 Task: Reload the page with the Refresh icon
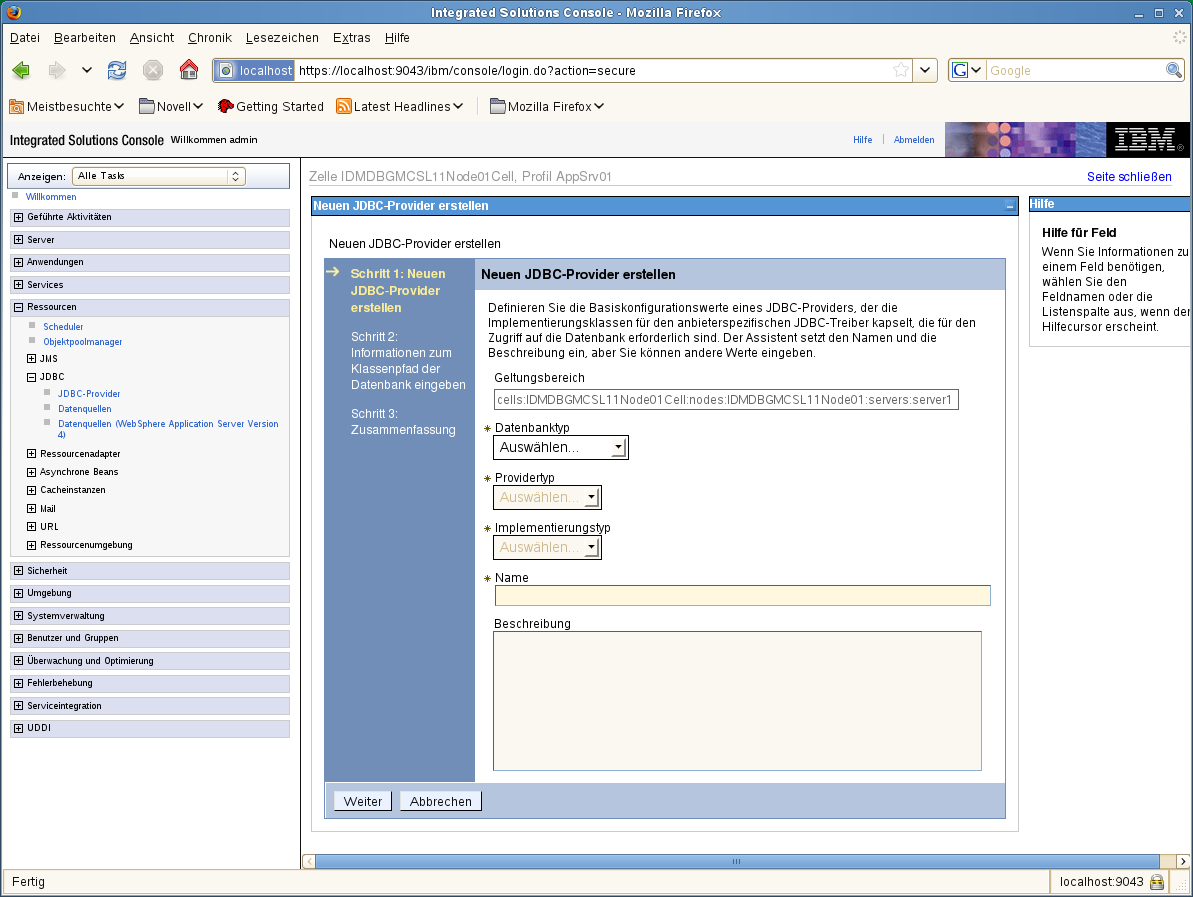116,71
